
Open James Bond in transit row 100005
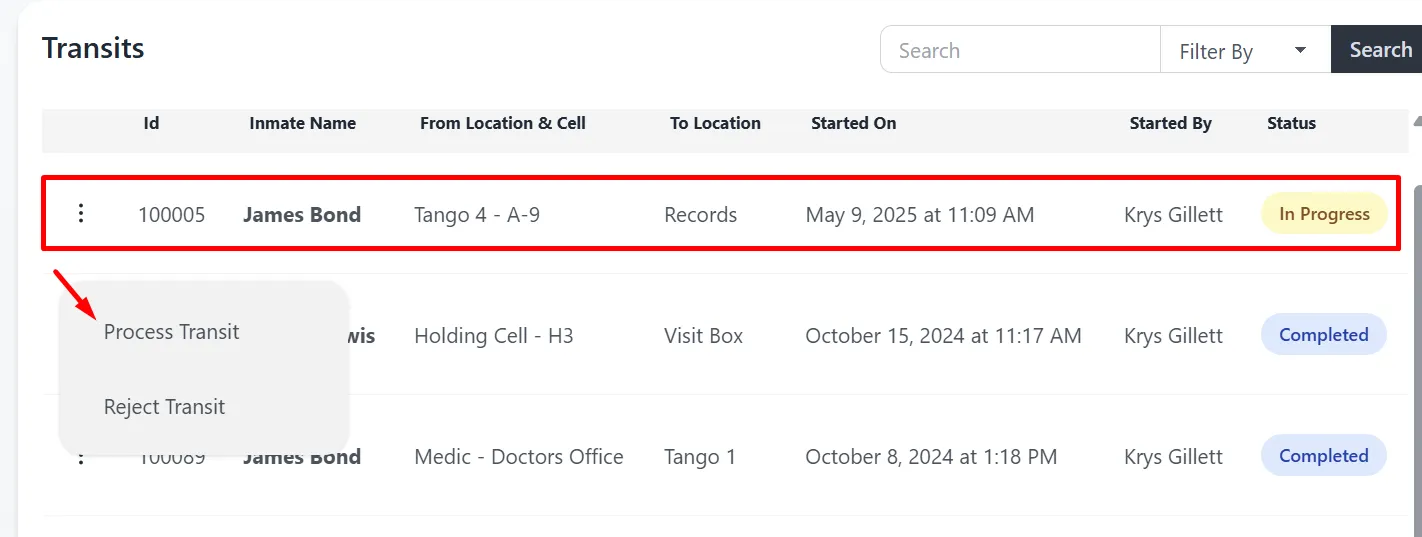[x=301, y=214]
